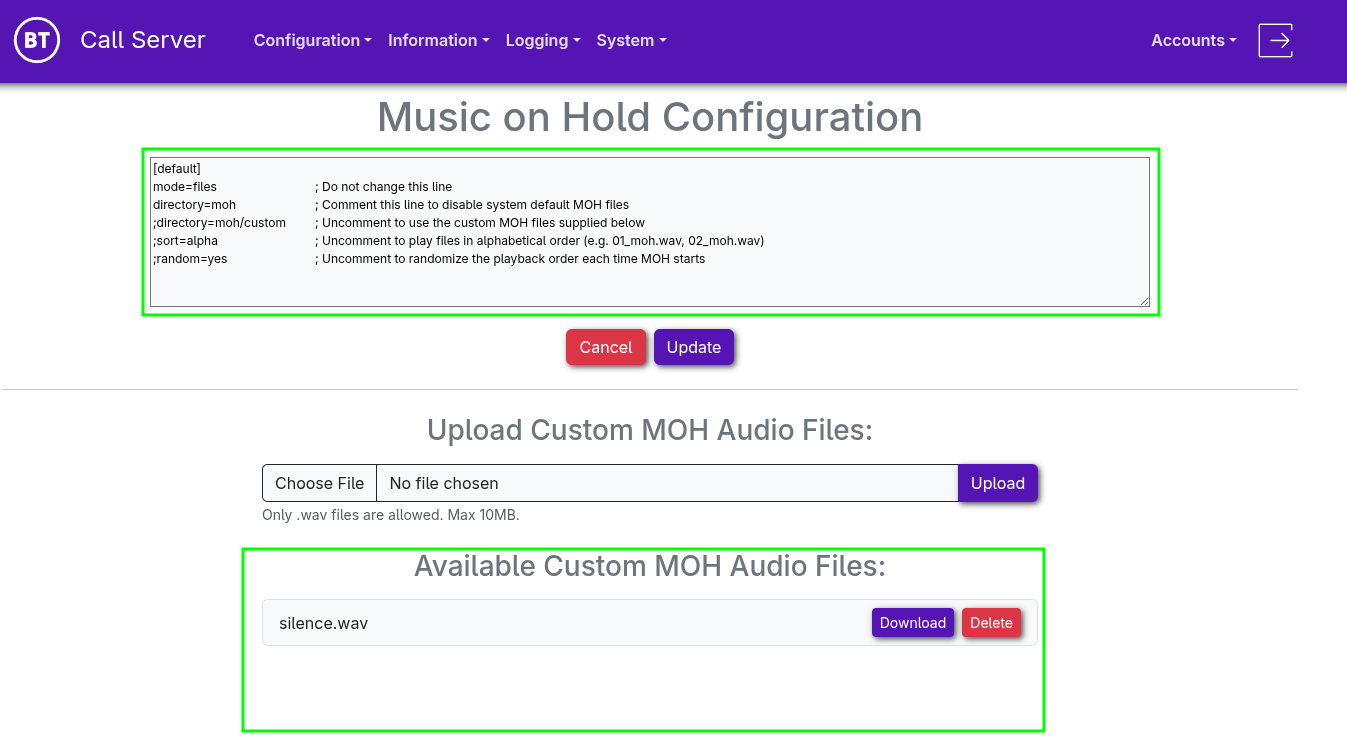Select the silence.wav file name
Screen dimensions: 1347x746
point(323,623)
